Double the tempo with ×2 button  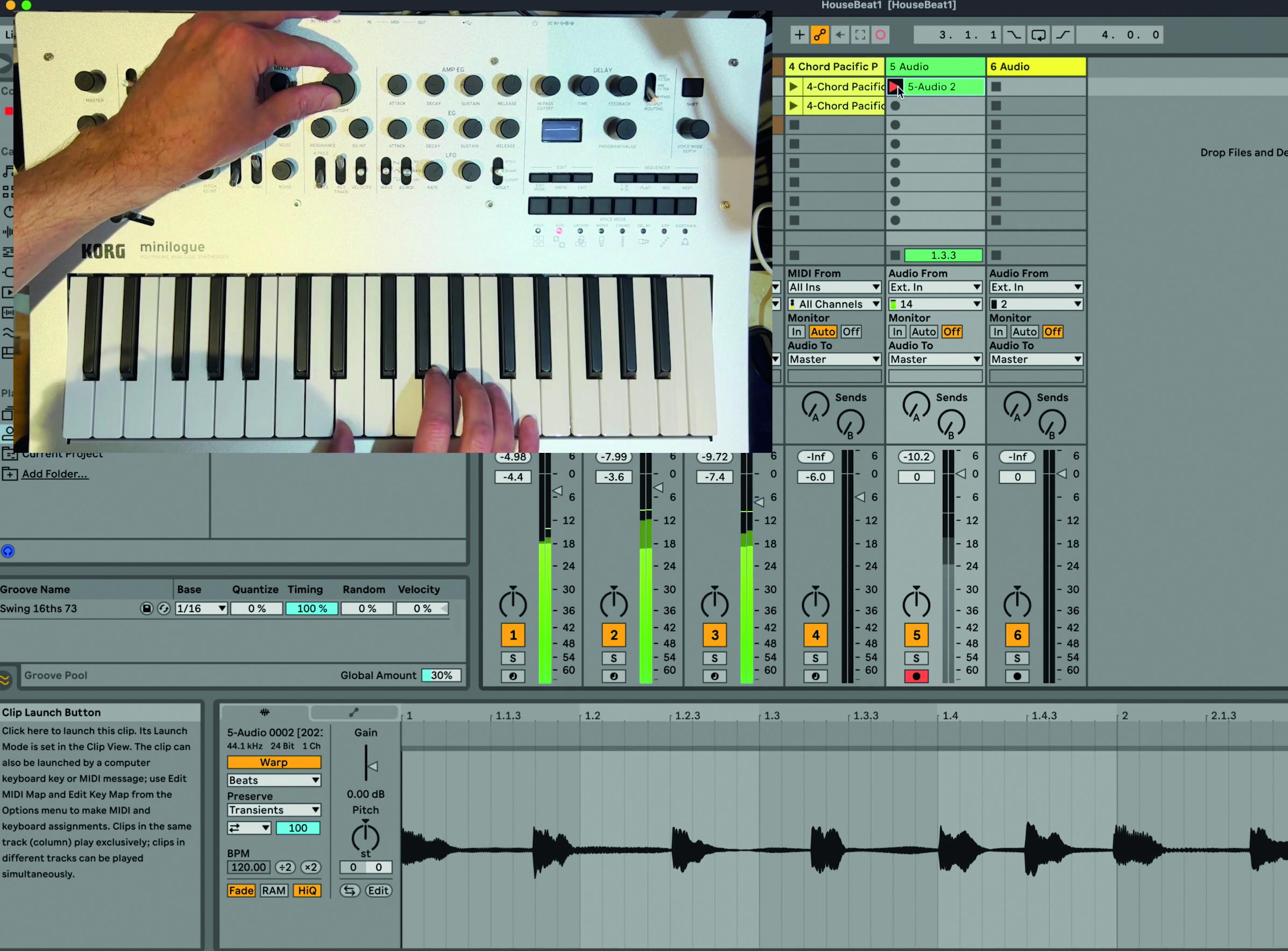point(310,868)
